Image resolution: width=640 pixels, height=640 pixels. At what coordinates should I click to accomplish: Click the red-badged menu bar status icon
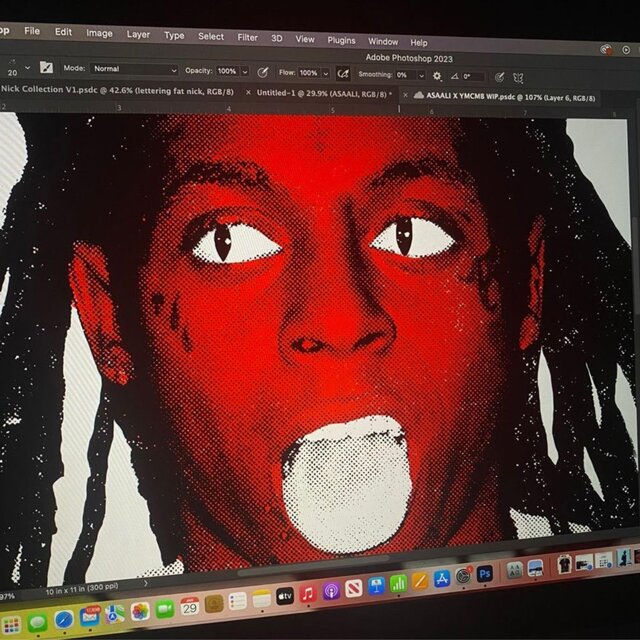click(606, 49)
